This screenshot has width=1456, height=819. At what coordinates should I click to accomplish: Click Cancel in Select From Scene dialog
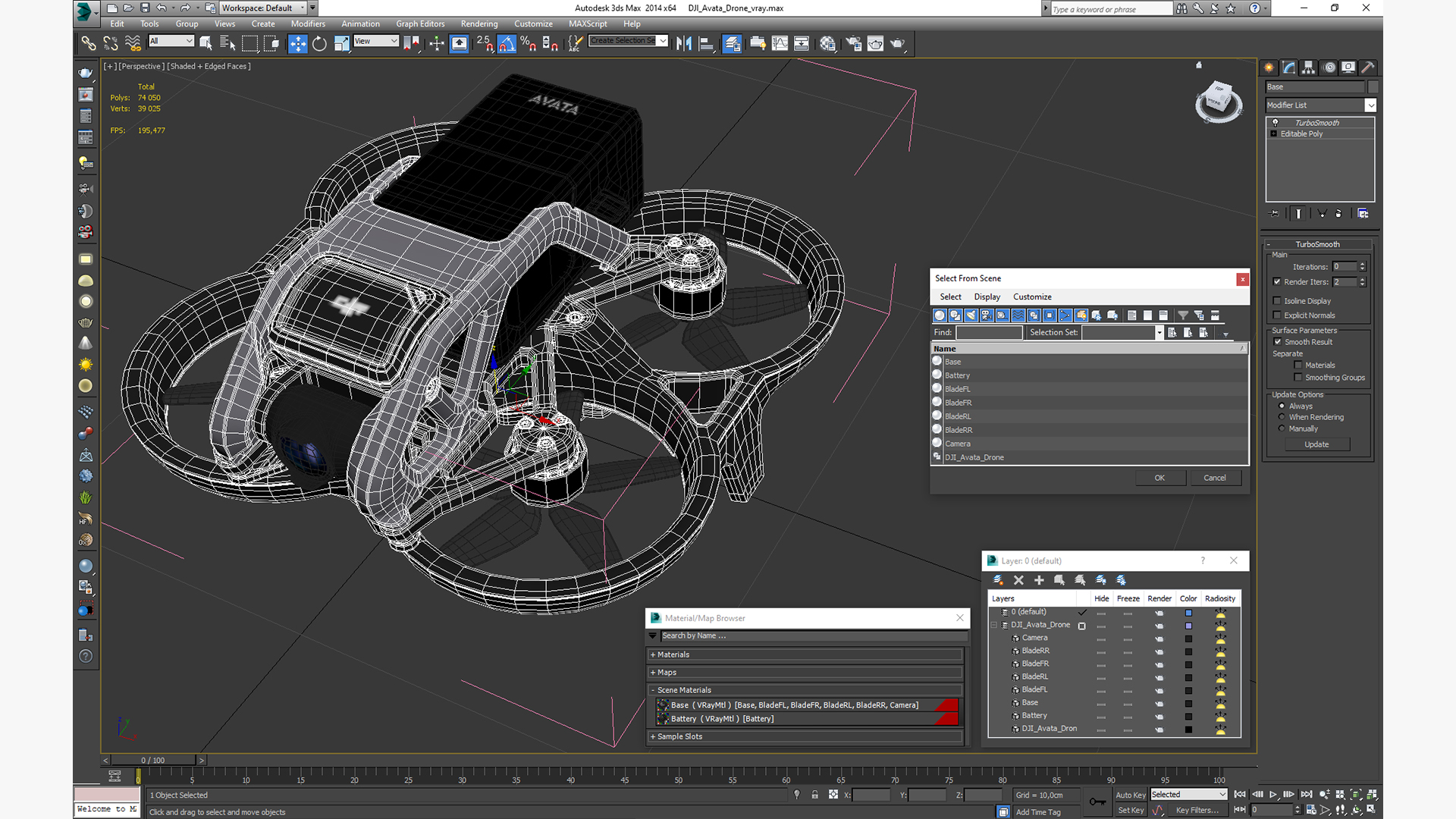[x=1215, y=478]
